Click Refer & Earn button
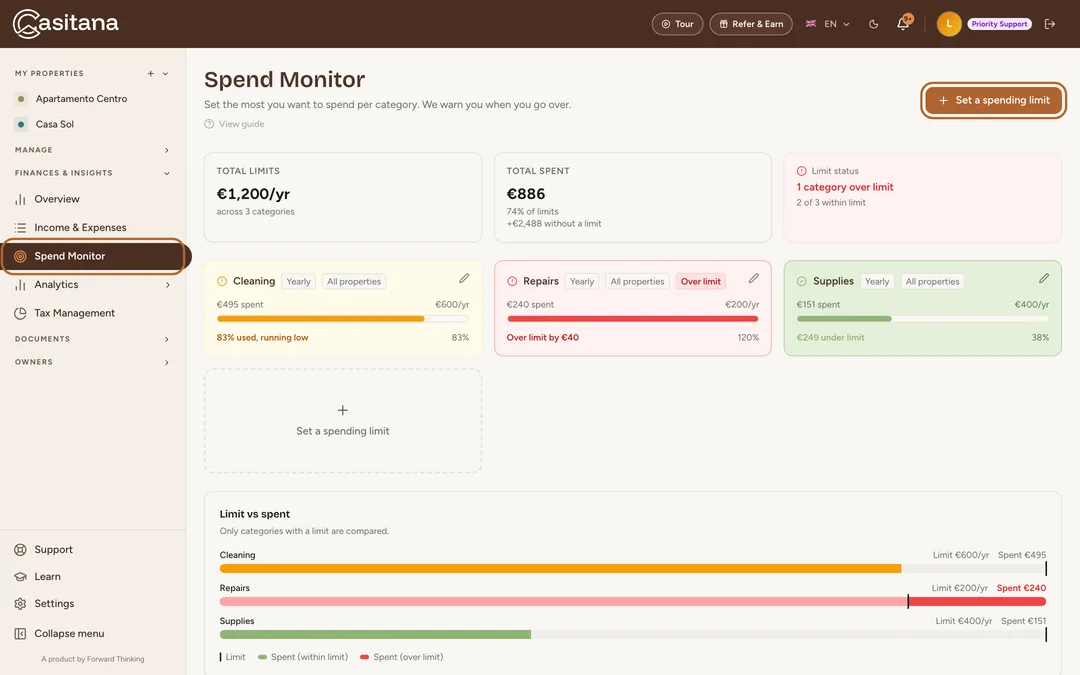 [751, 24]
